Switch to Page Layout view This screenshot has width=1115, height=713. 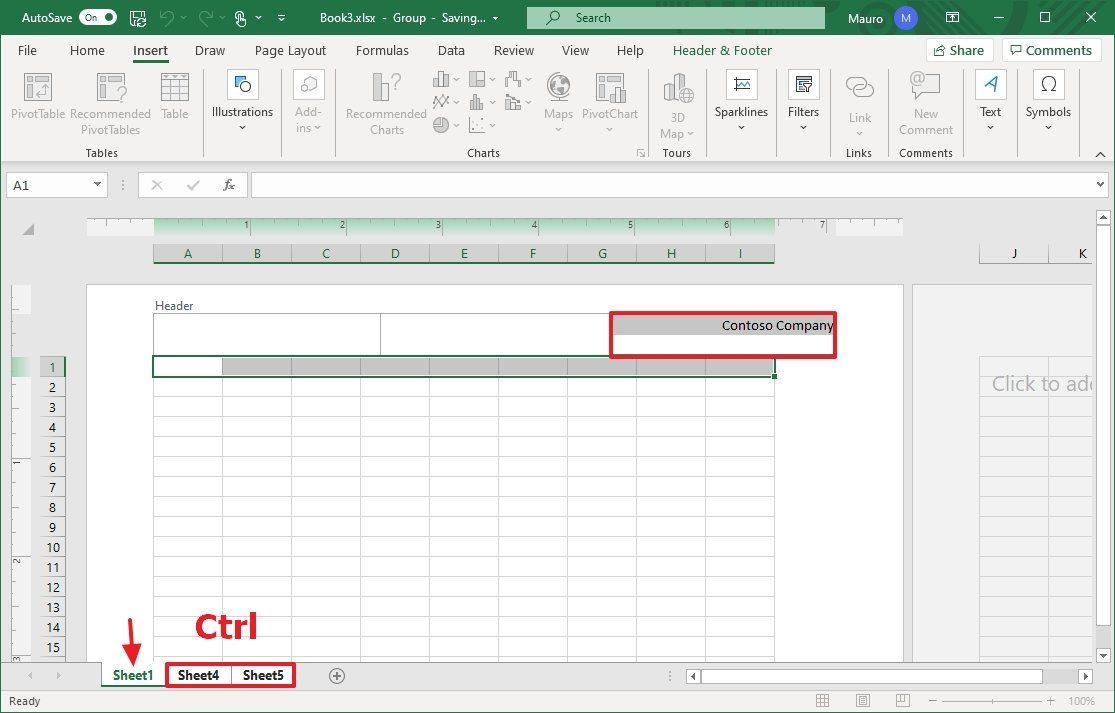tap(862, 700)
